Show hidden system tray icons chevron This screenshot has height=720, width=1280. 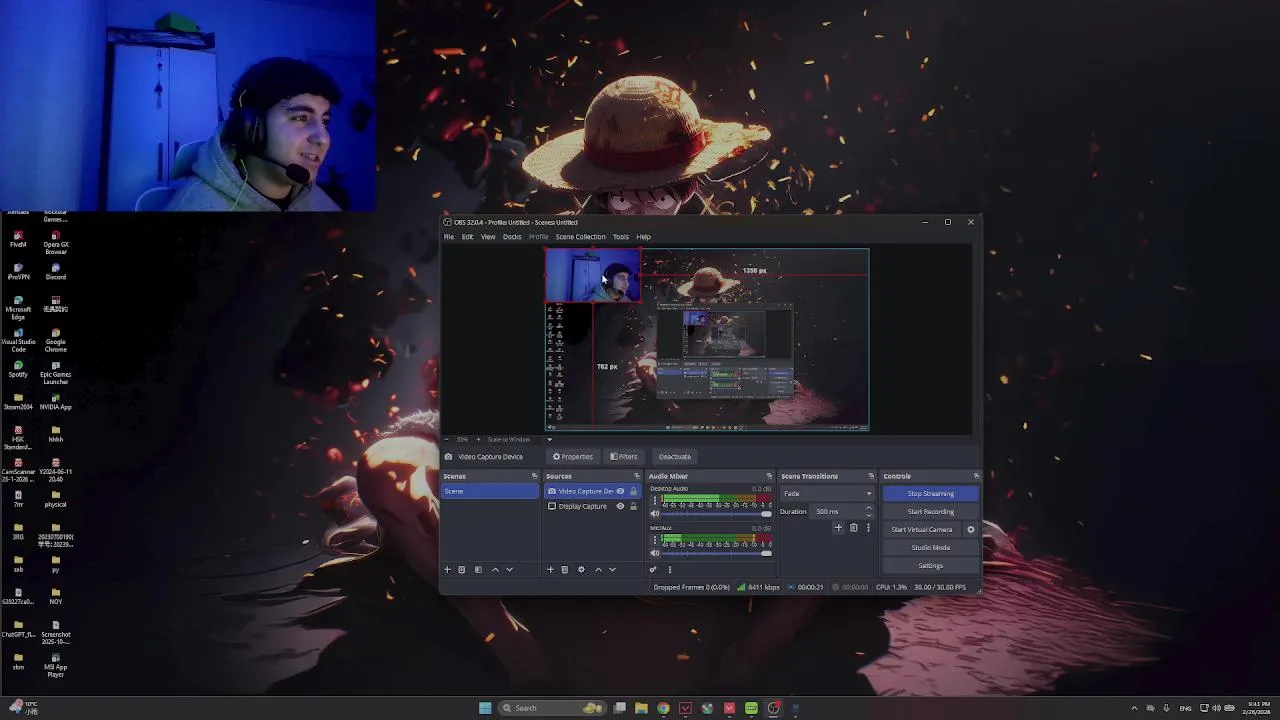[1134, 708]
